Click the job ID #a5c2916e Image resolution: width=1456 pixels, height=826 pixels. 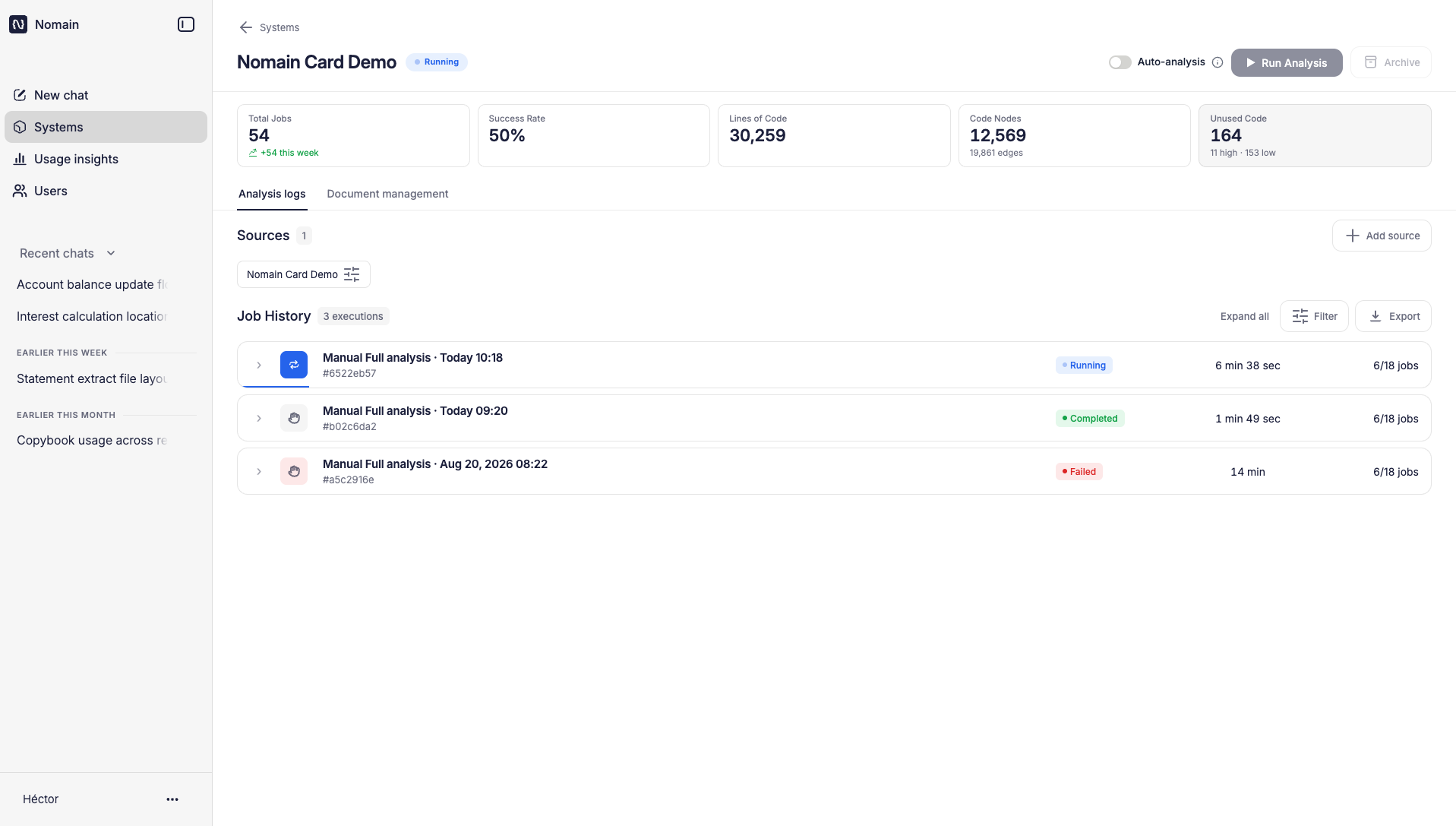tap(348, 479)
